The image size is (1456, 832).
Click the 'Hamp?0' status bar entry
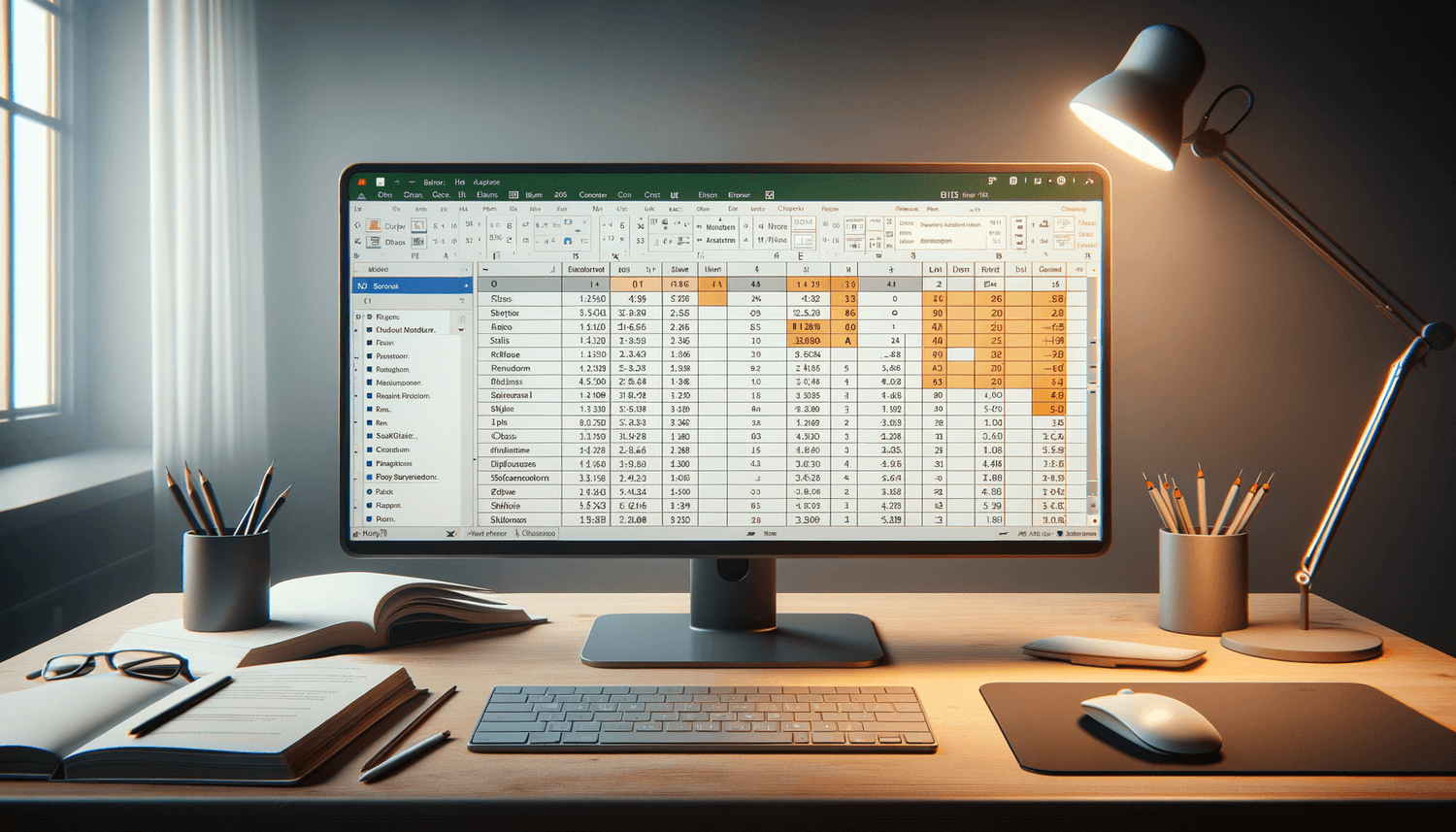tap(376, 534)
